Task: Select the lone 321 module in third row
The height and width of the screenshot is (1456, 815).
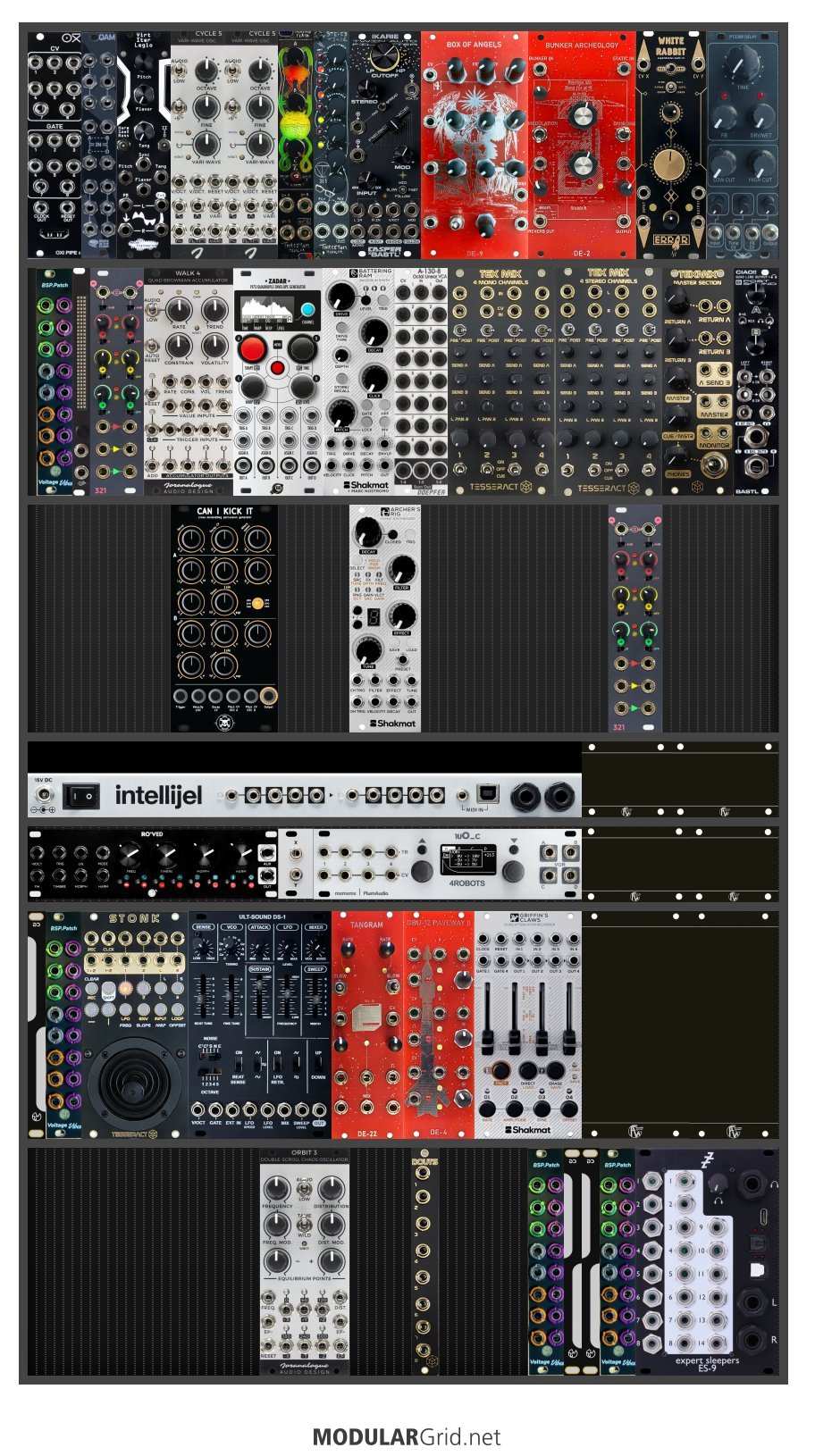Action: (x=635, y=619)
